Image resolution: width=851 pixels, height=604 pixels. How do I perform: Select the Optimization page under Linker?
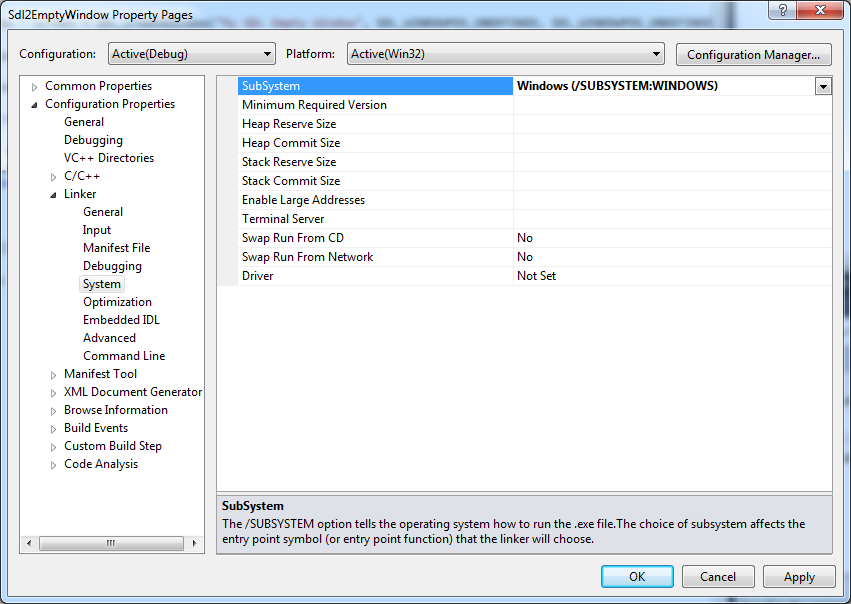click(x=117, y=301)
